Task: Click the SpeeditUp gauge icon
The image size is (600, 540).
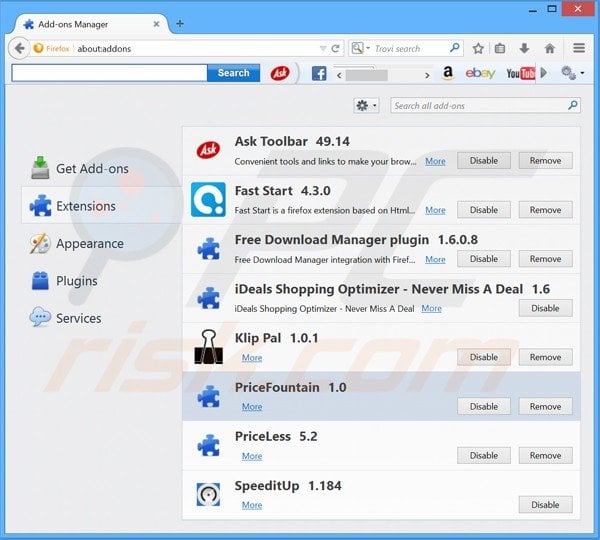Action: 208,494
